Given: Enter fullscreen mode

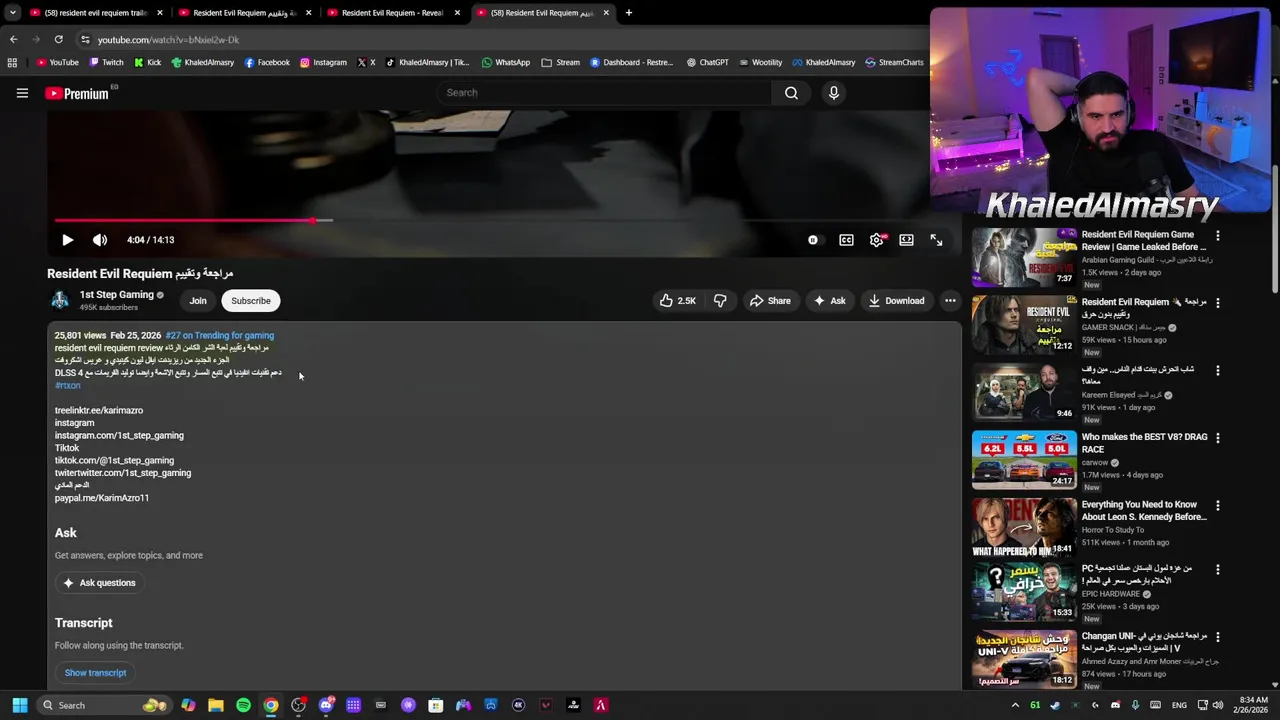Looking at the screenshot, I should (x=936, y=240).
